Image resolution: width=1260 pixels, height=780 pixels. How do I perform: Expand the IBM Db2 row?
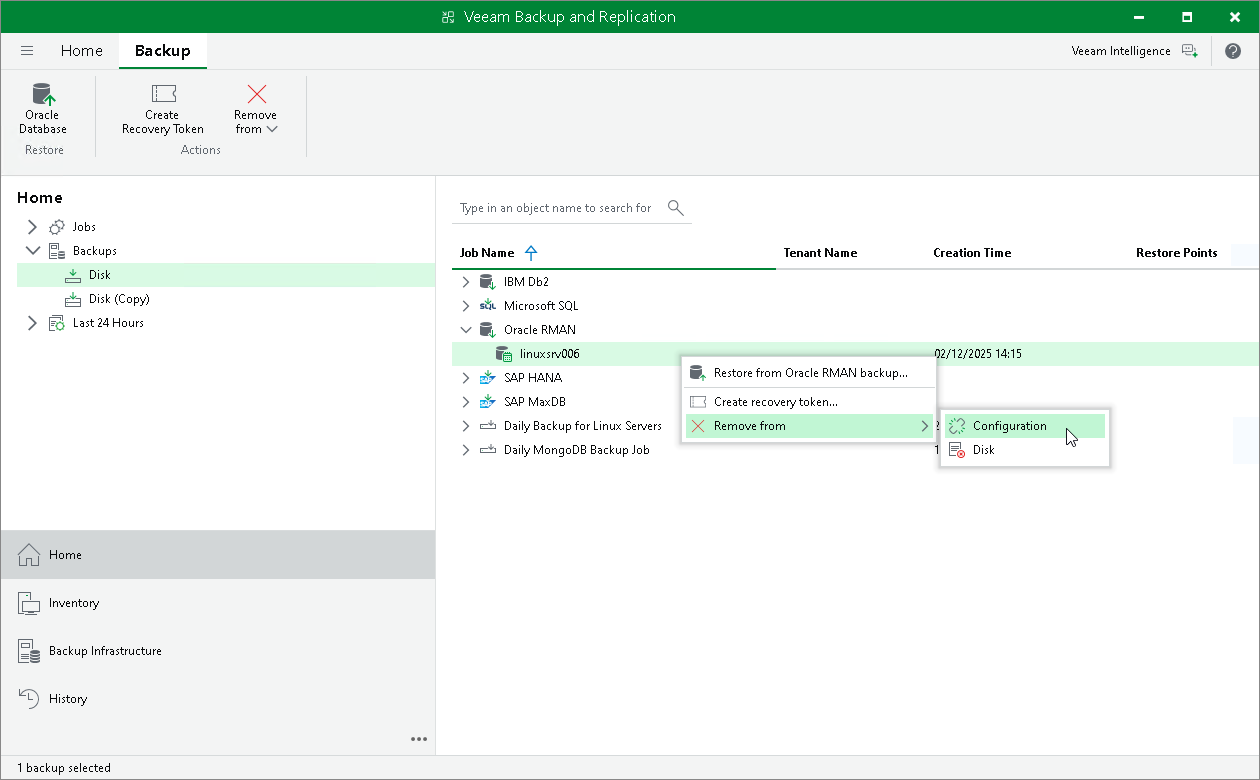465,282
